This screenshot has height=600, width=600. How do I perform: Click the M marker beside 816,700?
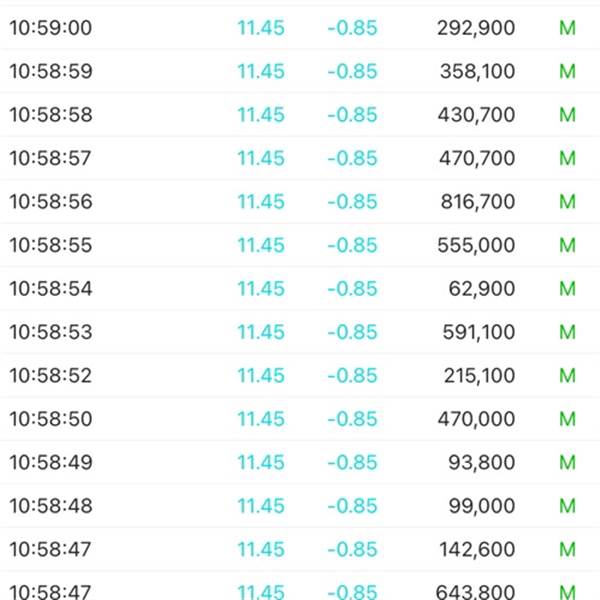click(x=567, y=202)
